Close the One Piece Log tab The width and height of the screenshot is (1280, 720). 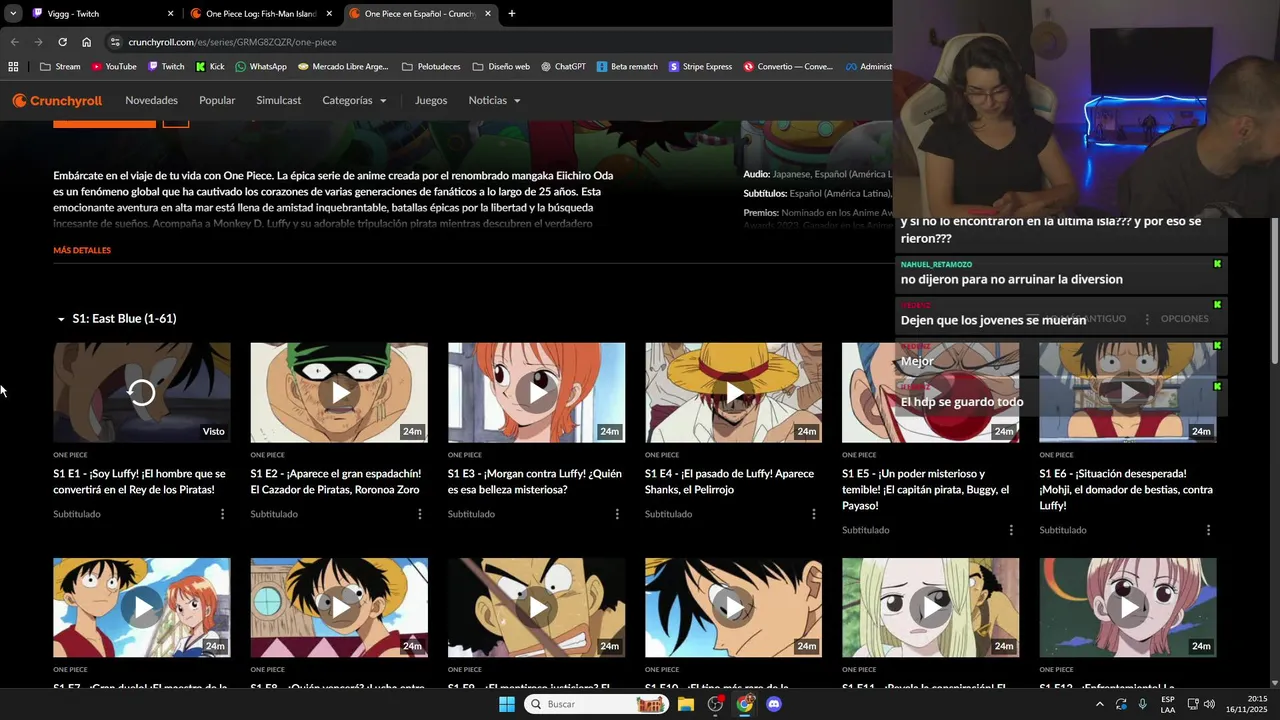point(329,14)
